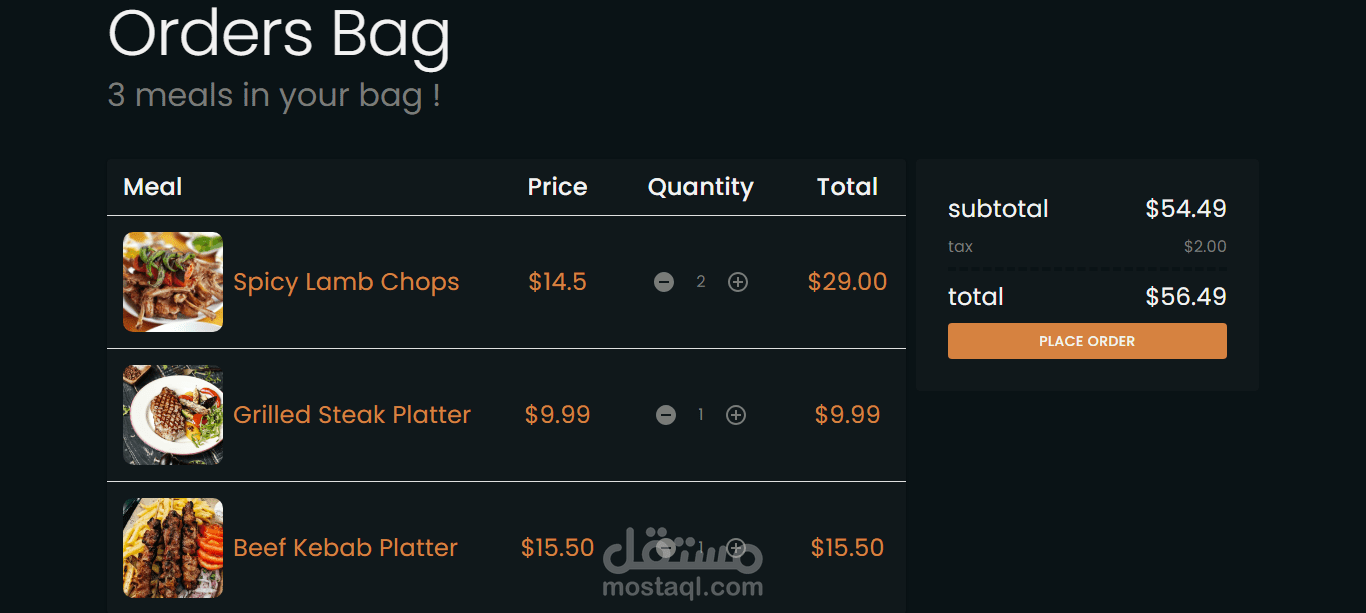Viewport: 1366px width, 613px height.
Task: Select the Beef Kebab Platter meal name
Action: 345,548
